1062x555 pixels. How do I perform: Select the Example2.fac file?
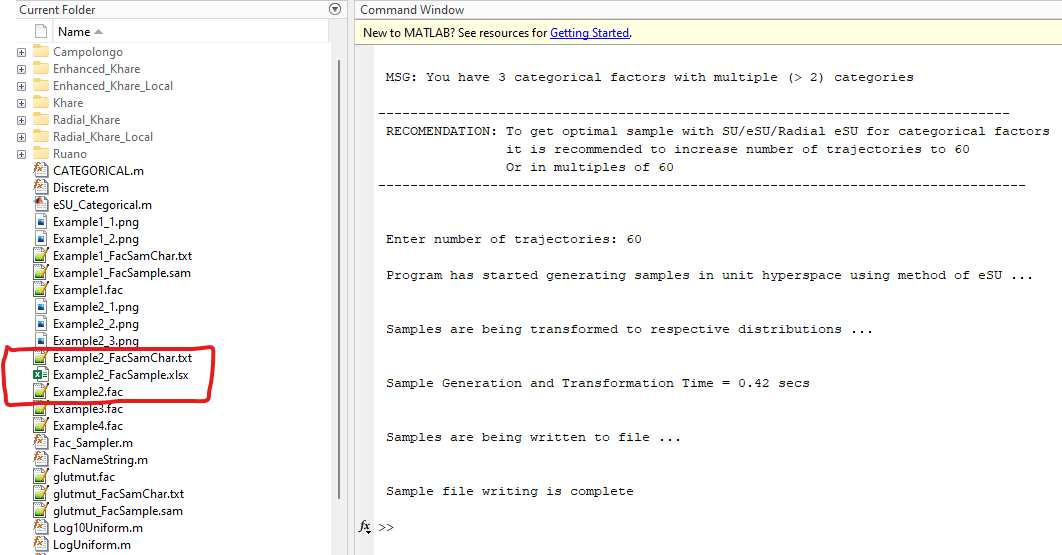pyautogui.click(x=88, y=392)
